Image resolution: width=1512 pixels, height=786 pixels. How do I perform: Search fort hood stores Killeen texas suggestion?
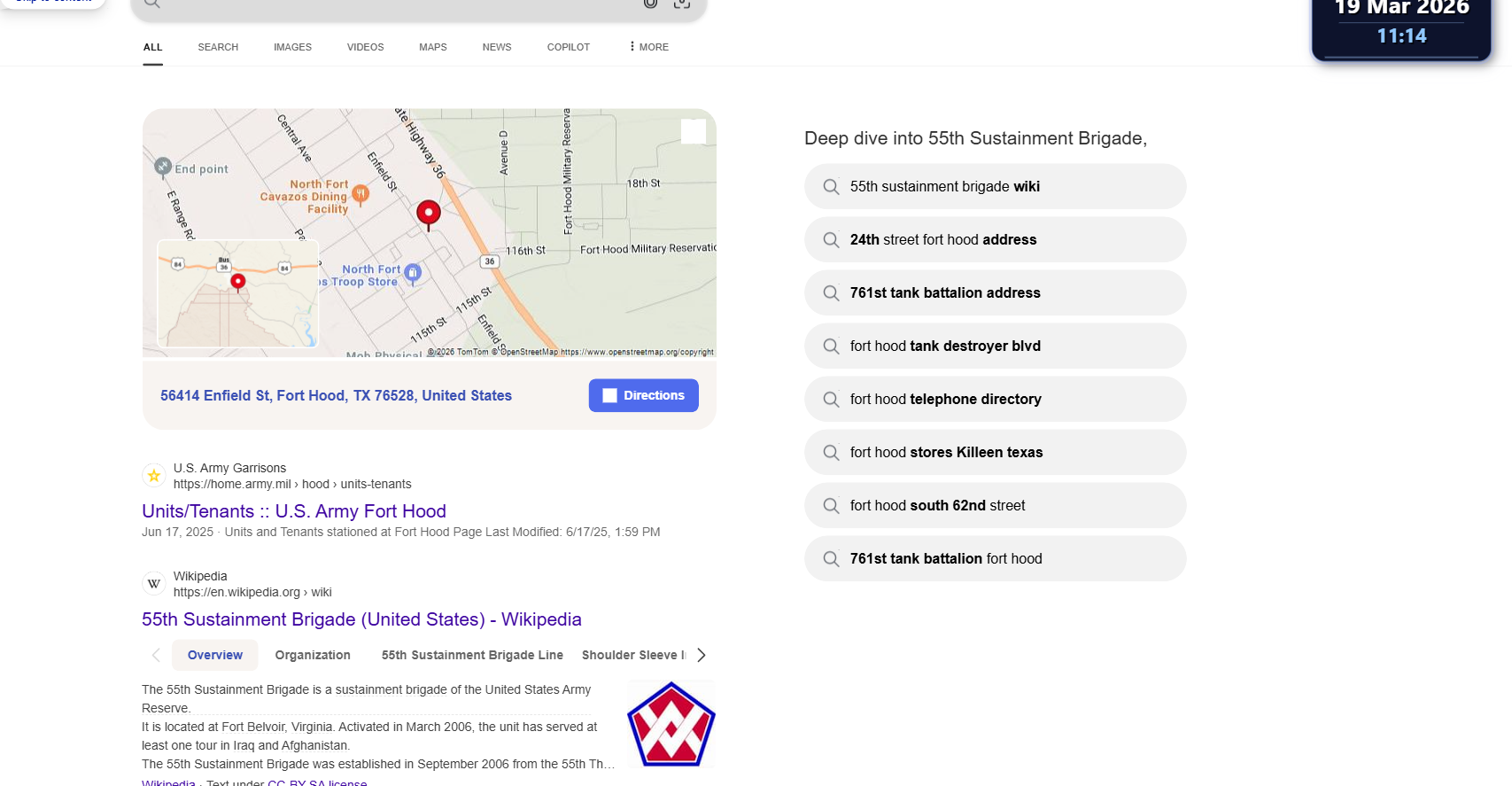click(995, 452)
